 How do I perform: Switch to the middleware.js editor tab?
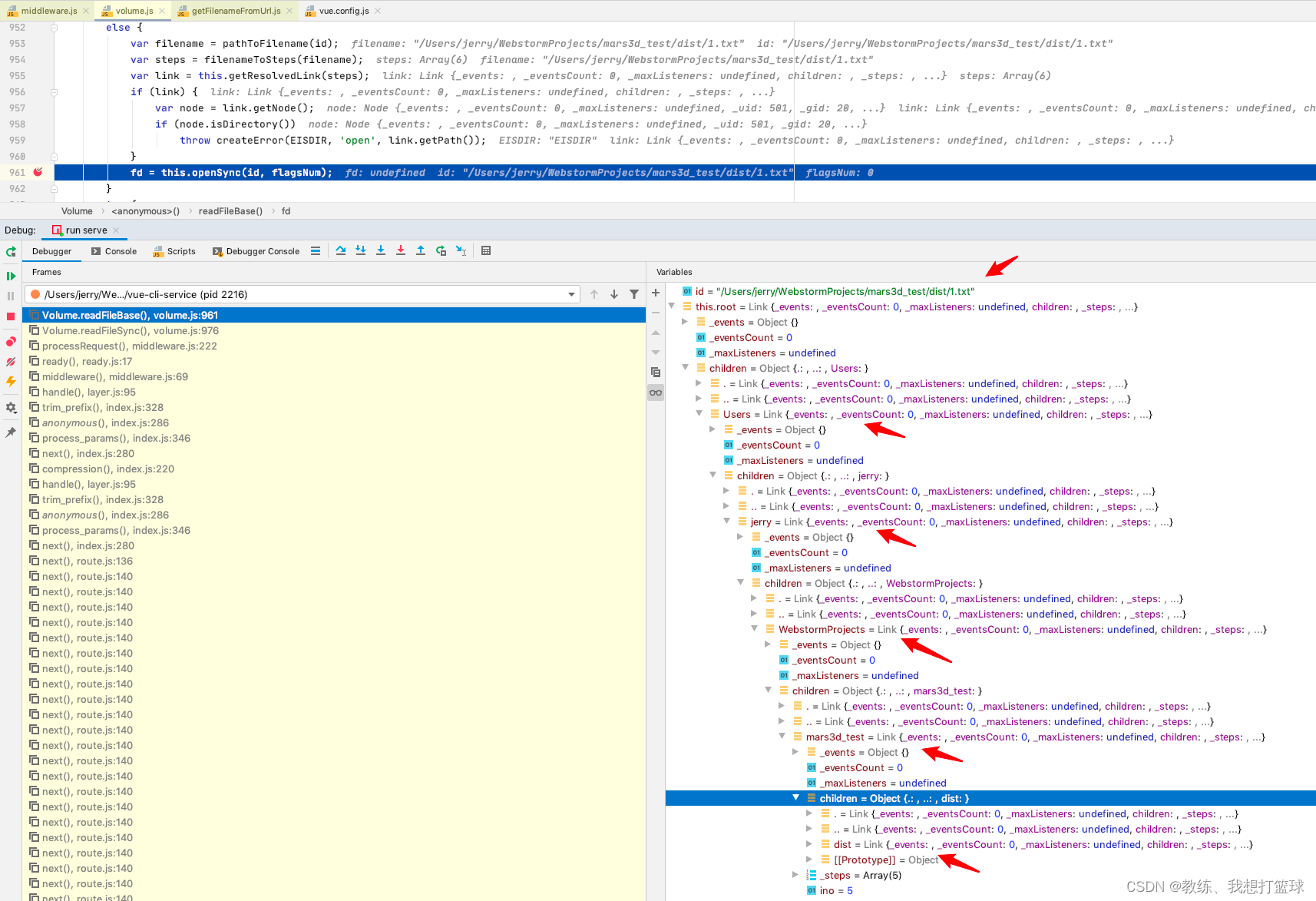pos(48,11)
